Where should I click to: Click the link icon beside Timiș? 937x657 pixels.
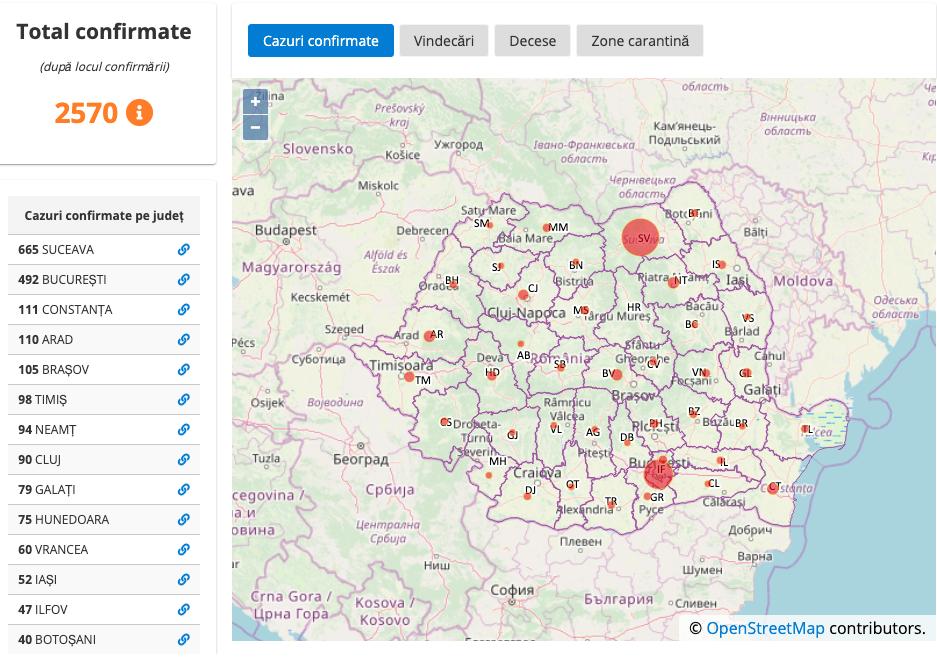[x=184, y=400]
